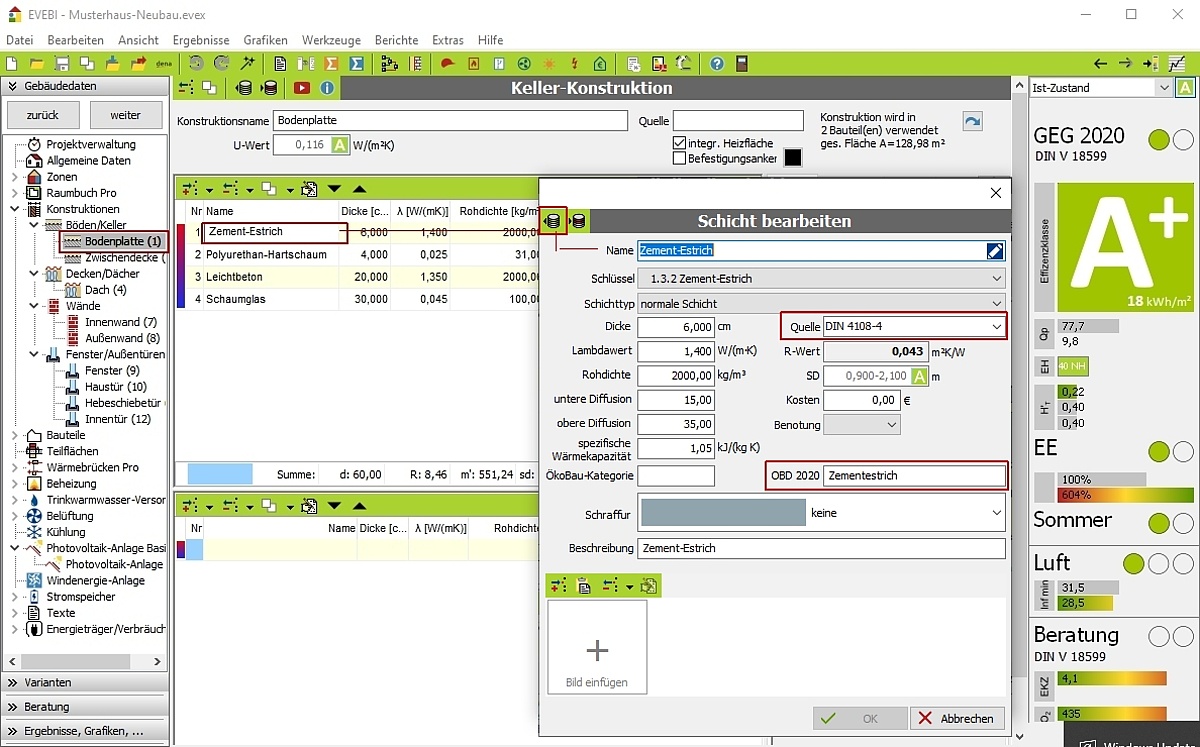Open the Werkzeuge menu
Viewport: 1200px width, 747px height.
tap(330, 40)
